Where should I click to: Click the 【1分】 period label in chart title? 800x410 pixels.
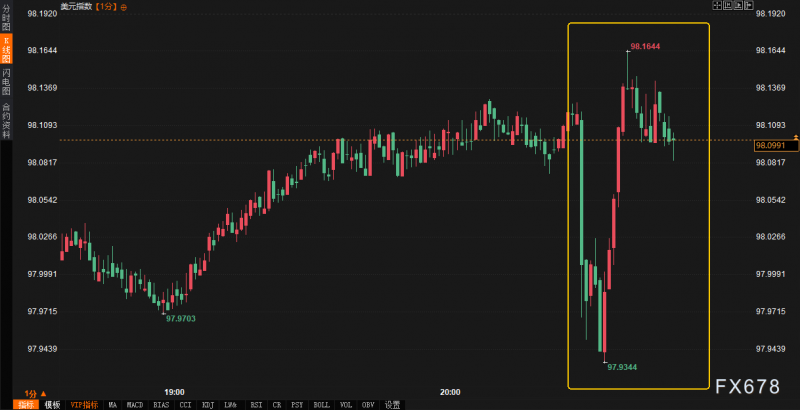coord(106,7)
